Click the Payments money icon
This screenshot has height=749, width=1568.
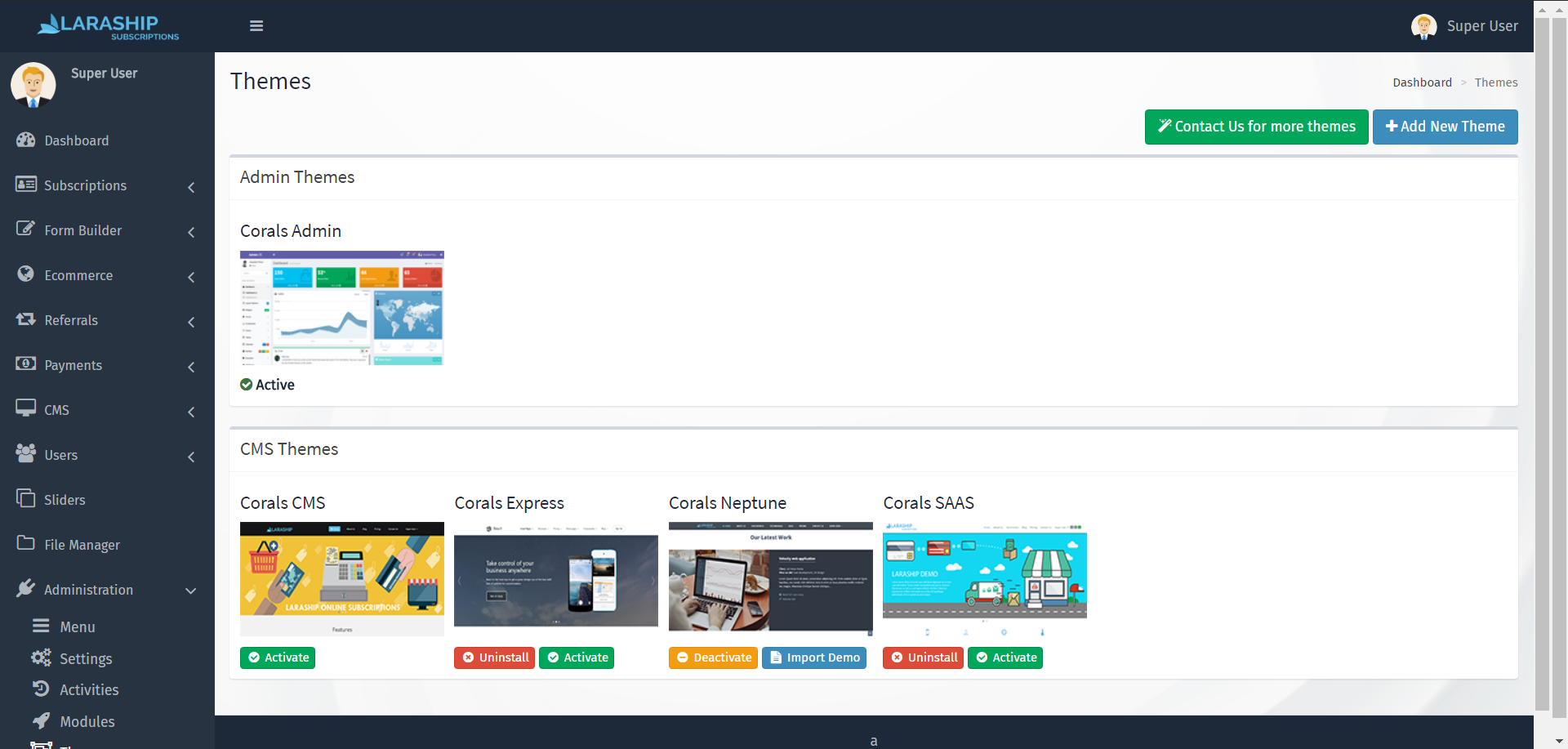coord(26,363)
